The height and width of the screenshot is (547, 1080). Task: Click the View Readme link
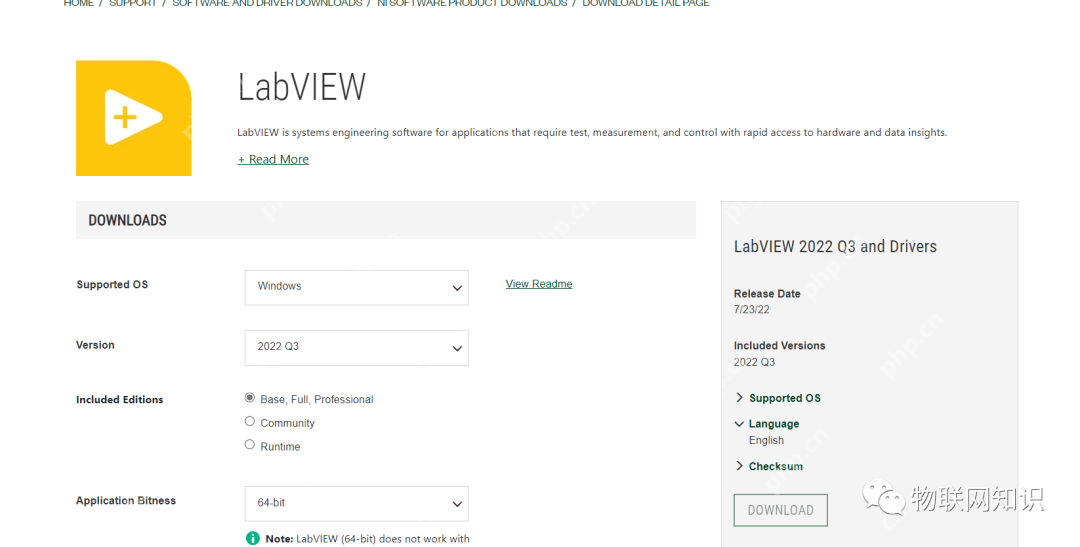pos(539,284)
